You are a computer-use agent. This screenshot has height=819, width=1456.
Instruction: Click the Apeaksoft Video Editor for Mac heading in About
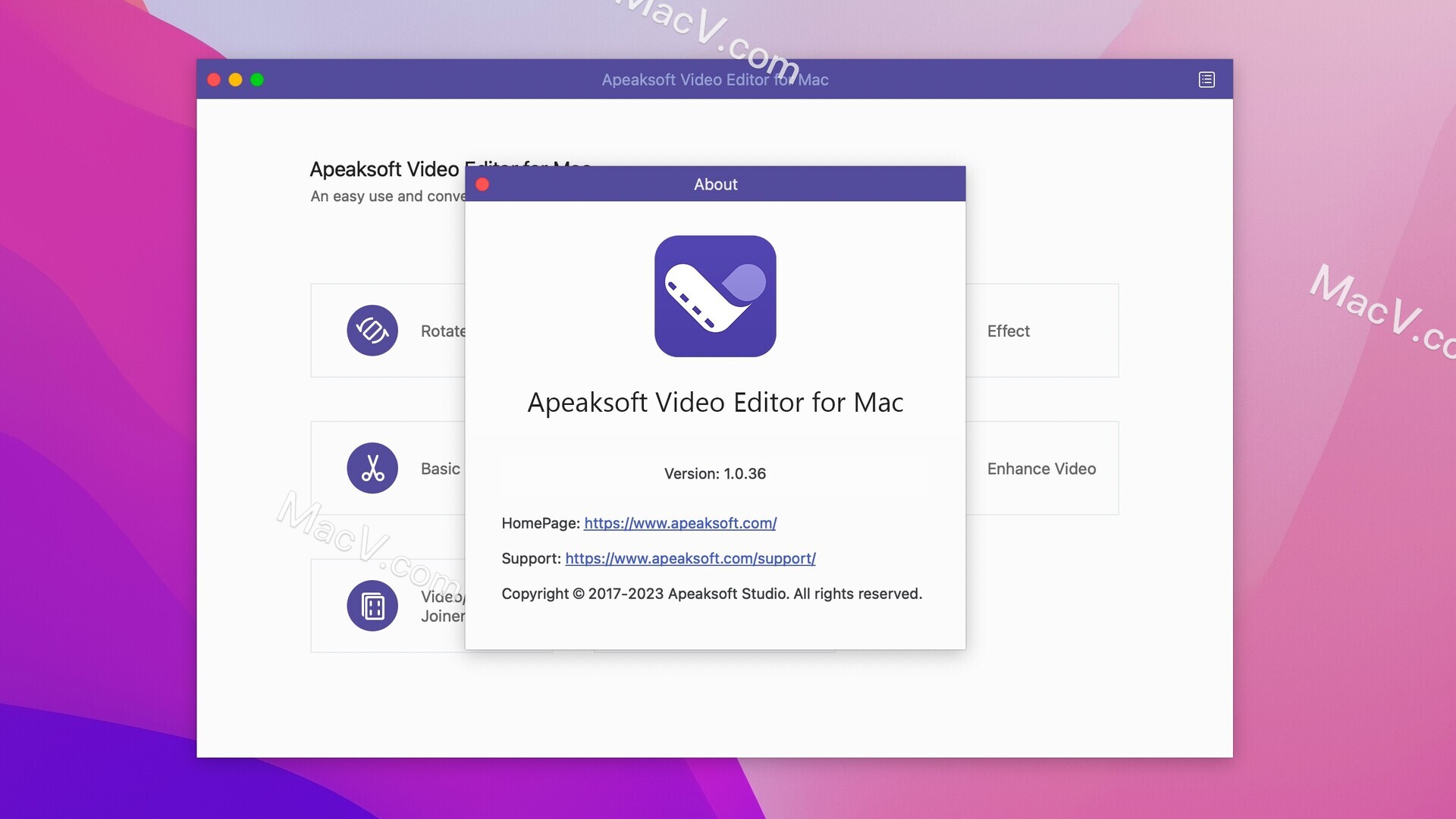pos(715,402)
